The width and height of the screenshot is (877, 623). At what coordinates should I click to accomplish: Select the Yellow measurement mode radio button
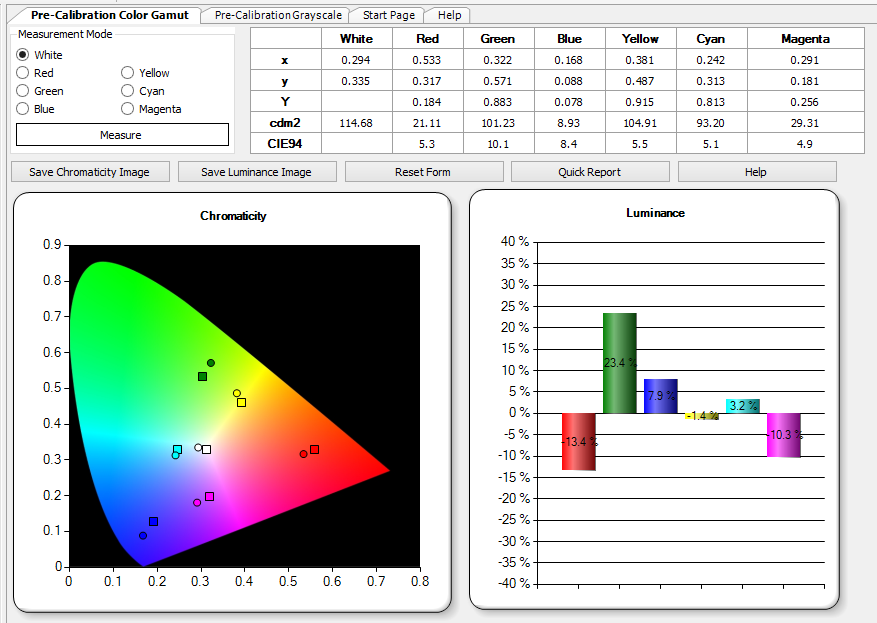tap(128, 73)
